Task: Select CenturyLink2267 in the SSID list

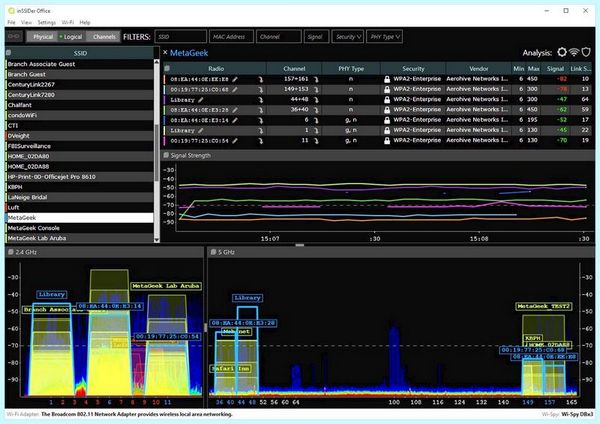Action: (x=80, y=85)
